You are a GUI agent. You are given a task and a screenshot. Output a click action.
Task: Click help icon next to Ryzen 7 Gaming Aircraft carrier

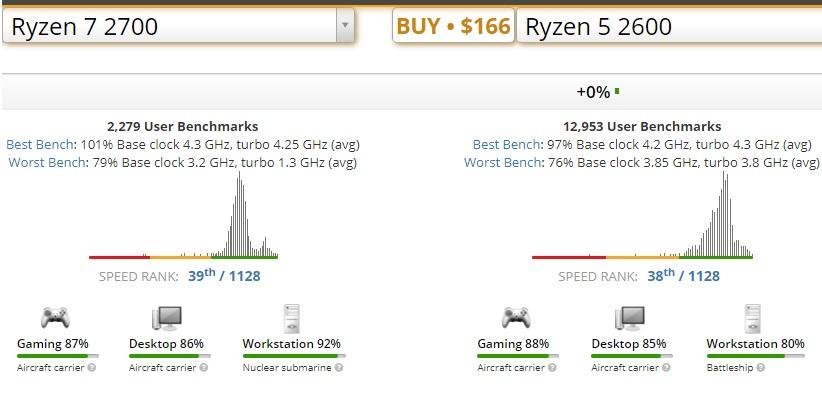[x=92, y=368]
